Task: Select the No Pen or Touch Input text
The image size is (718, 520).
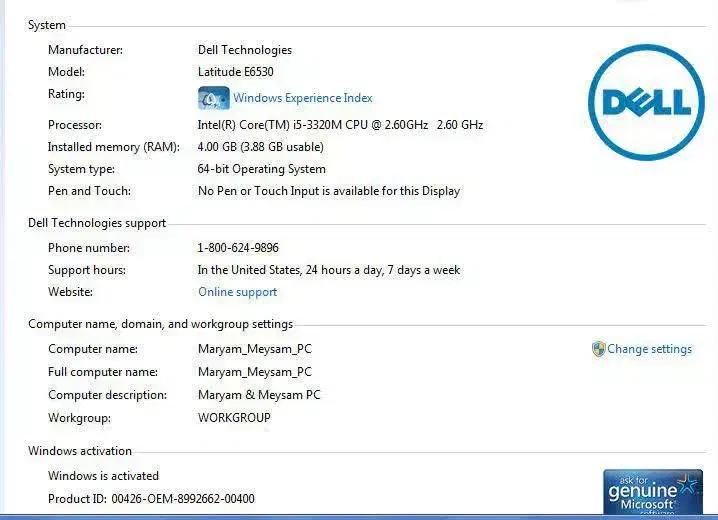Action: pyautogui.click(x=329, y=191)
